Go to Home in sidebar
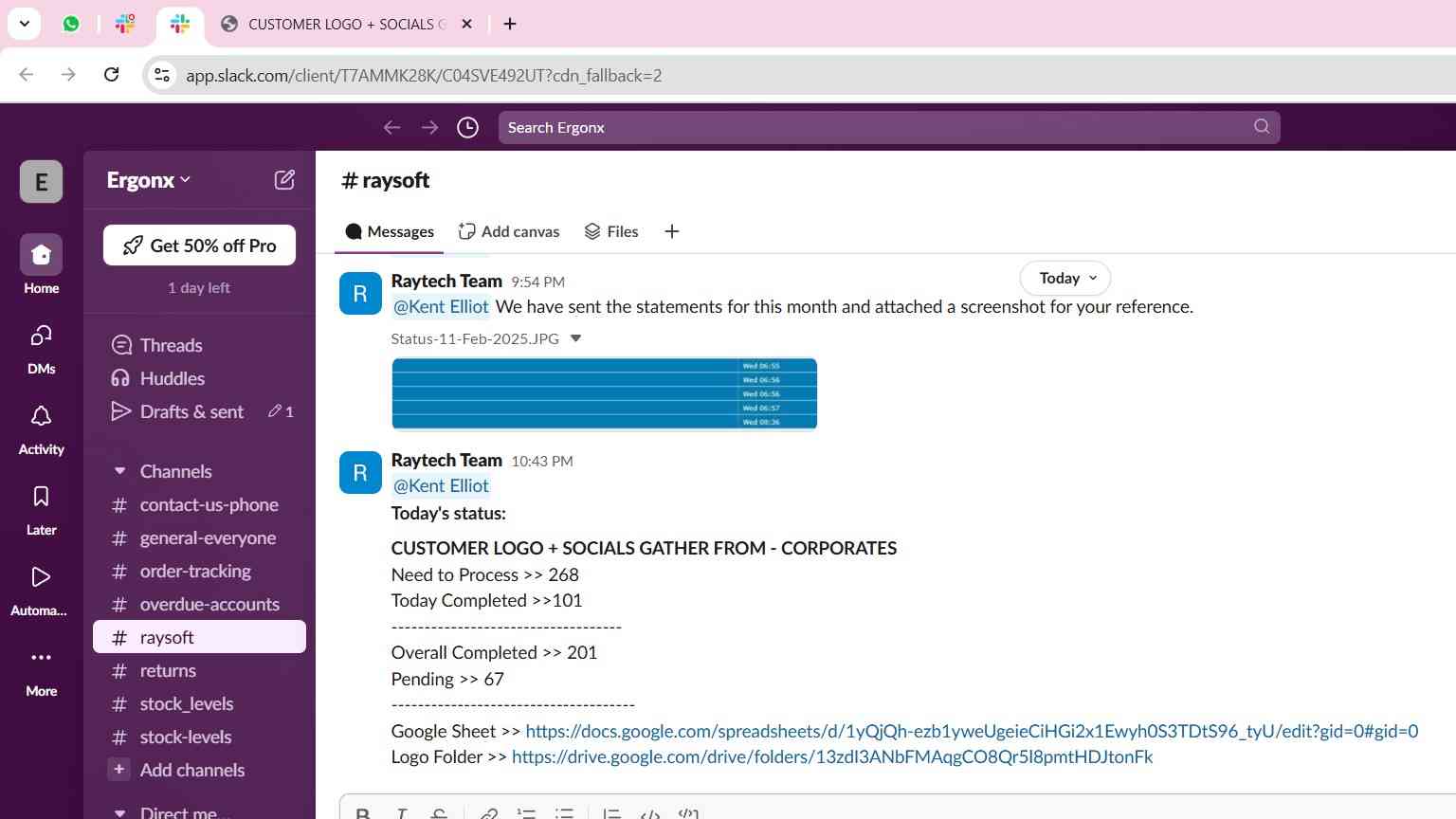Image resolution: width=1456 pixels, height=819 pixels. pyautogui.click(x=41, y=264)
